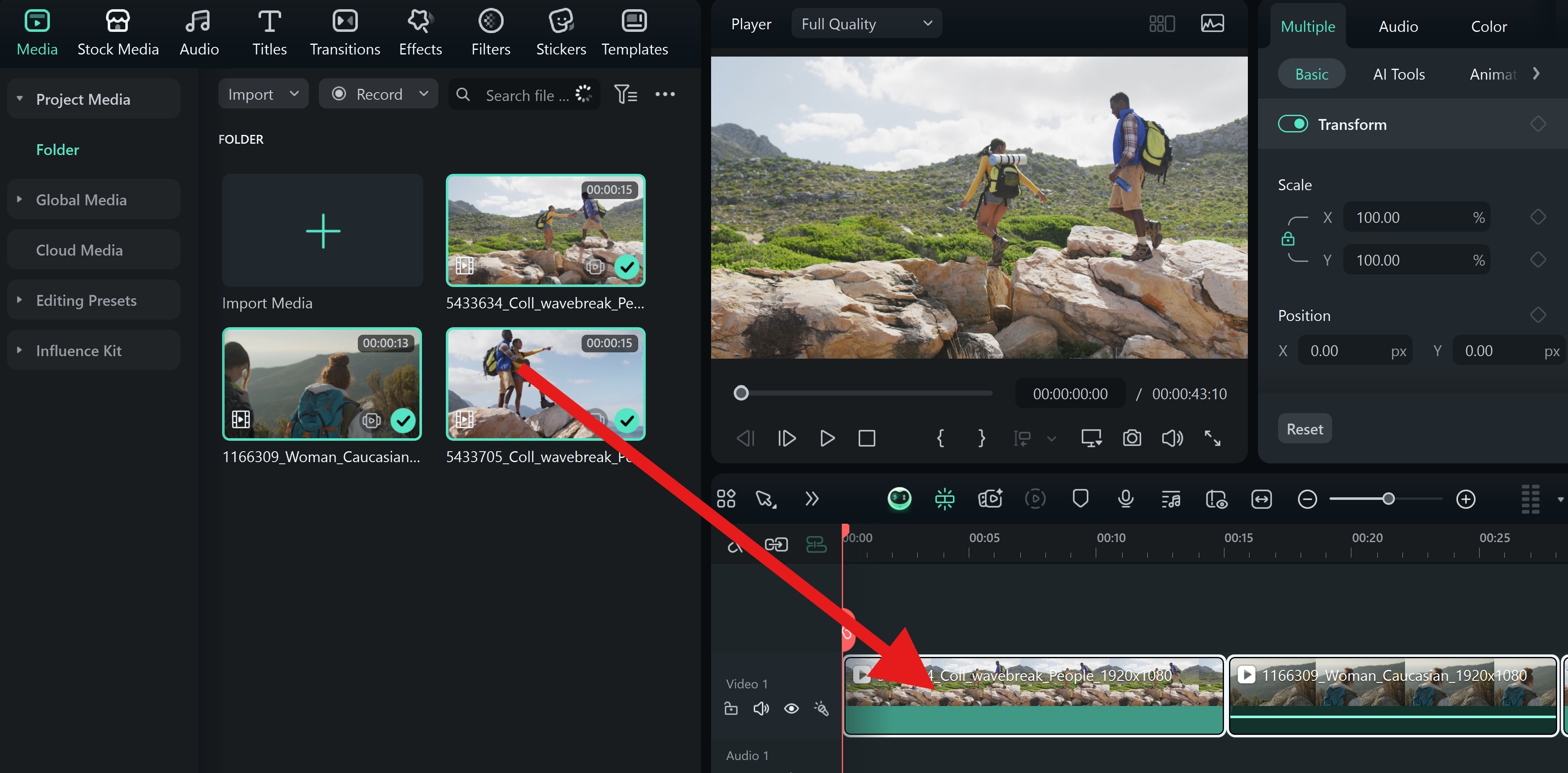
Task: Click the player grid layout icon
Action: point(1162,24)
